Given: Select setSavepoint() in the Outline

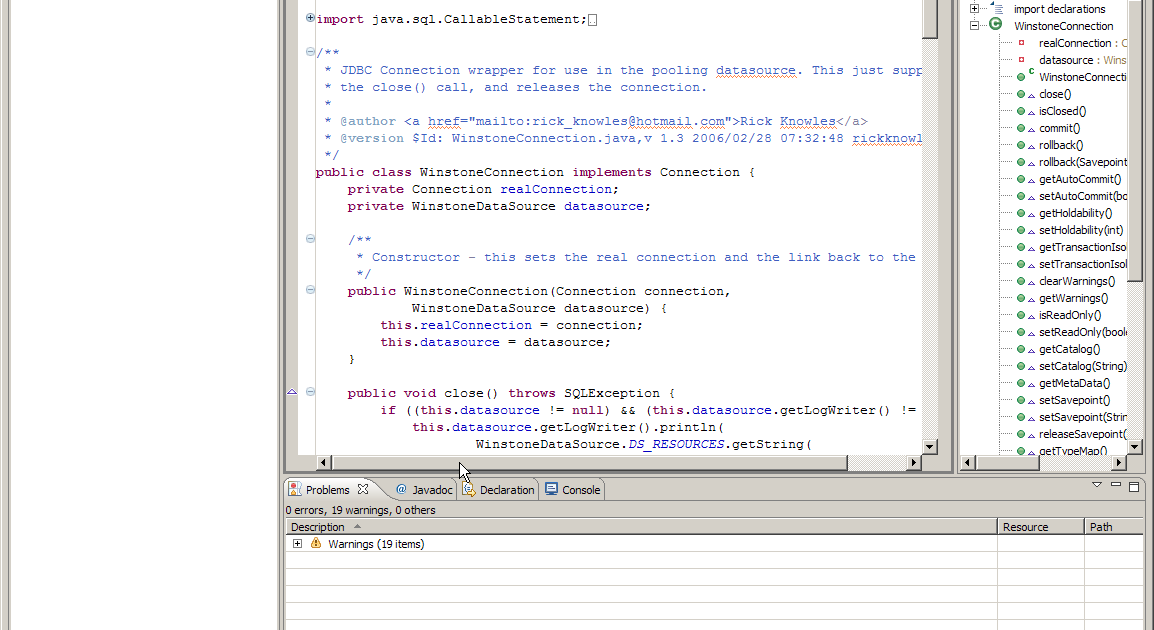Looking at the screenshot, I should [x=1075, y=400].
